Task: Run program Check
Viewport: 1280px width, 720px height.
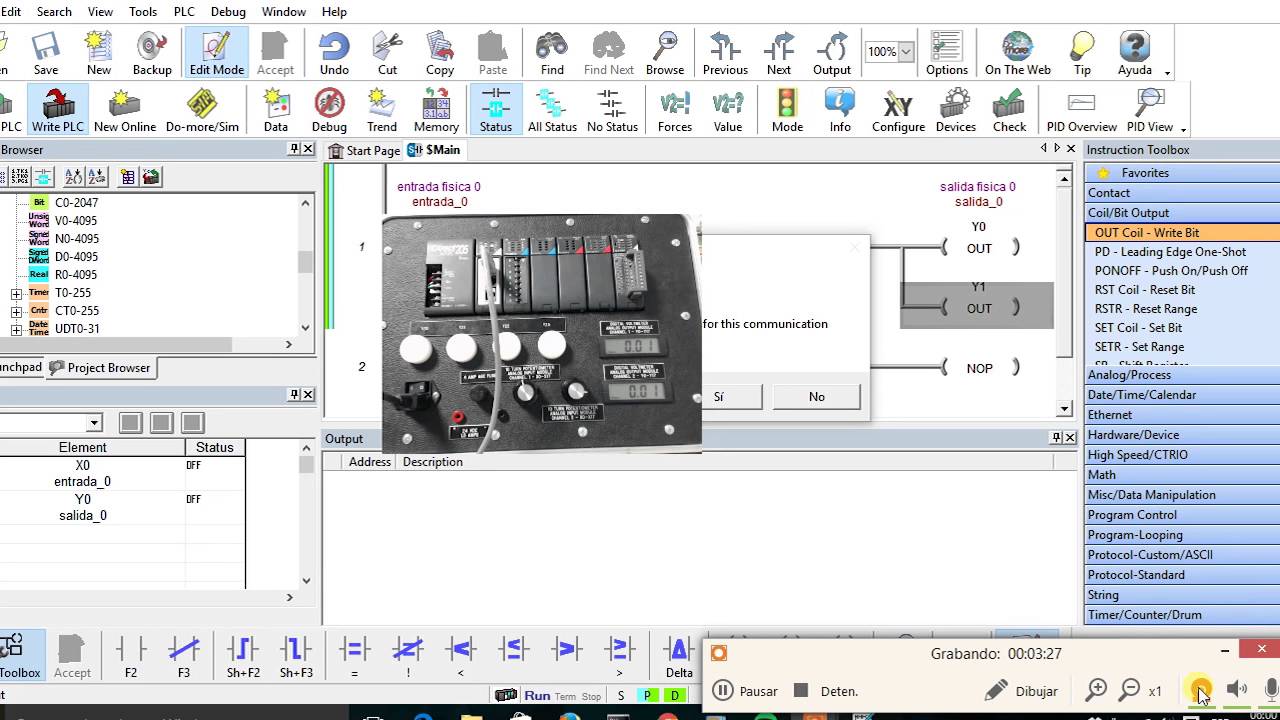Action: [x=1010, y=110]
